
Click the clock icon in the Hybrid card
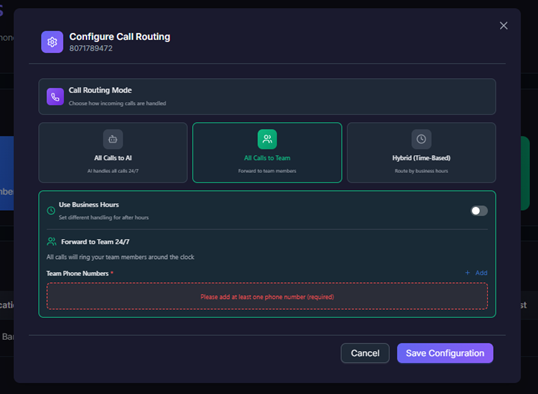tap(421, 139)
